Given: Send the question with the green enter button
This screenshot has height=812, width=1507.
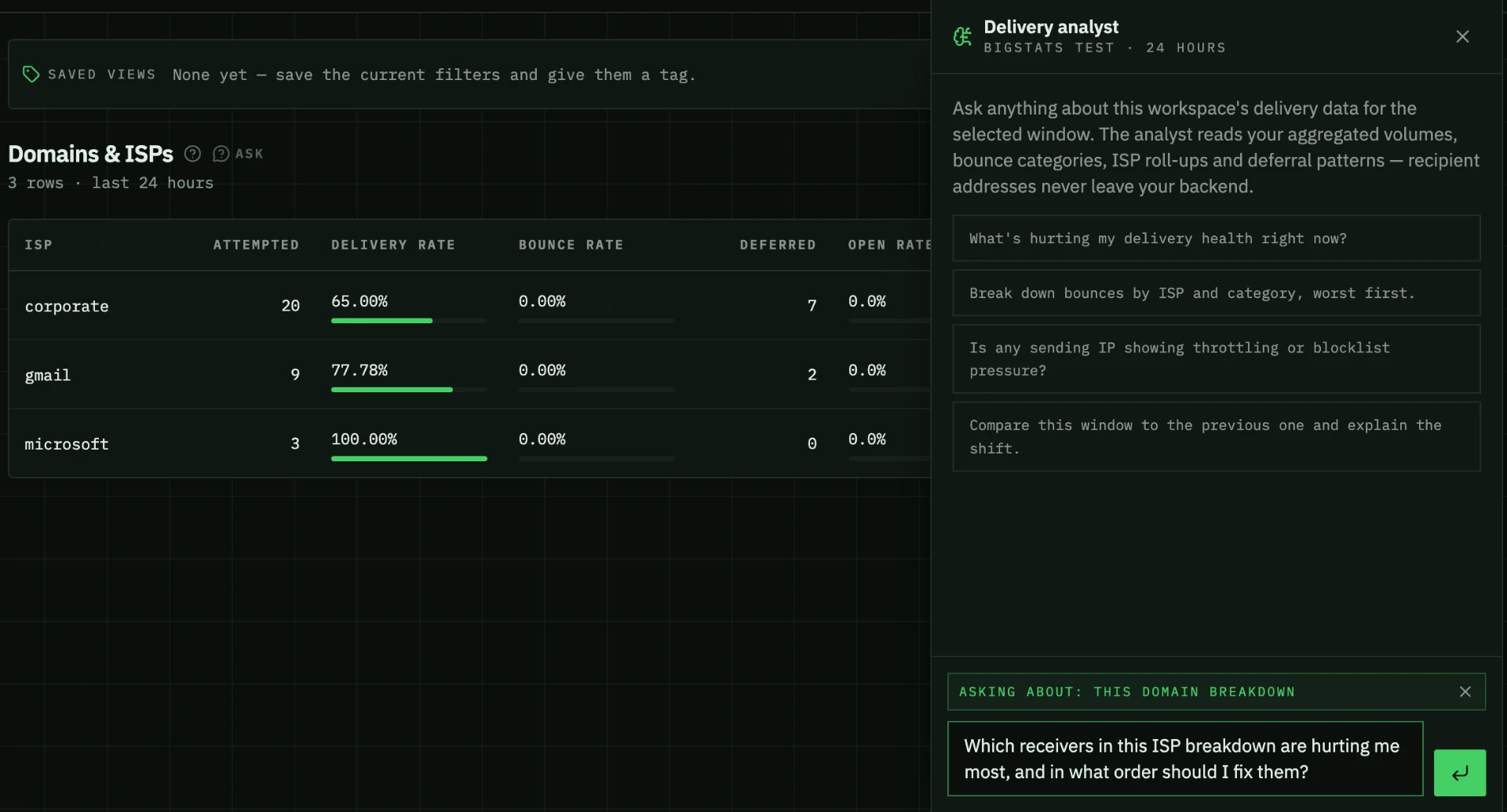Looking at the screenshot, I should point(1459,773).
